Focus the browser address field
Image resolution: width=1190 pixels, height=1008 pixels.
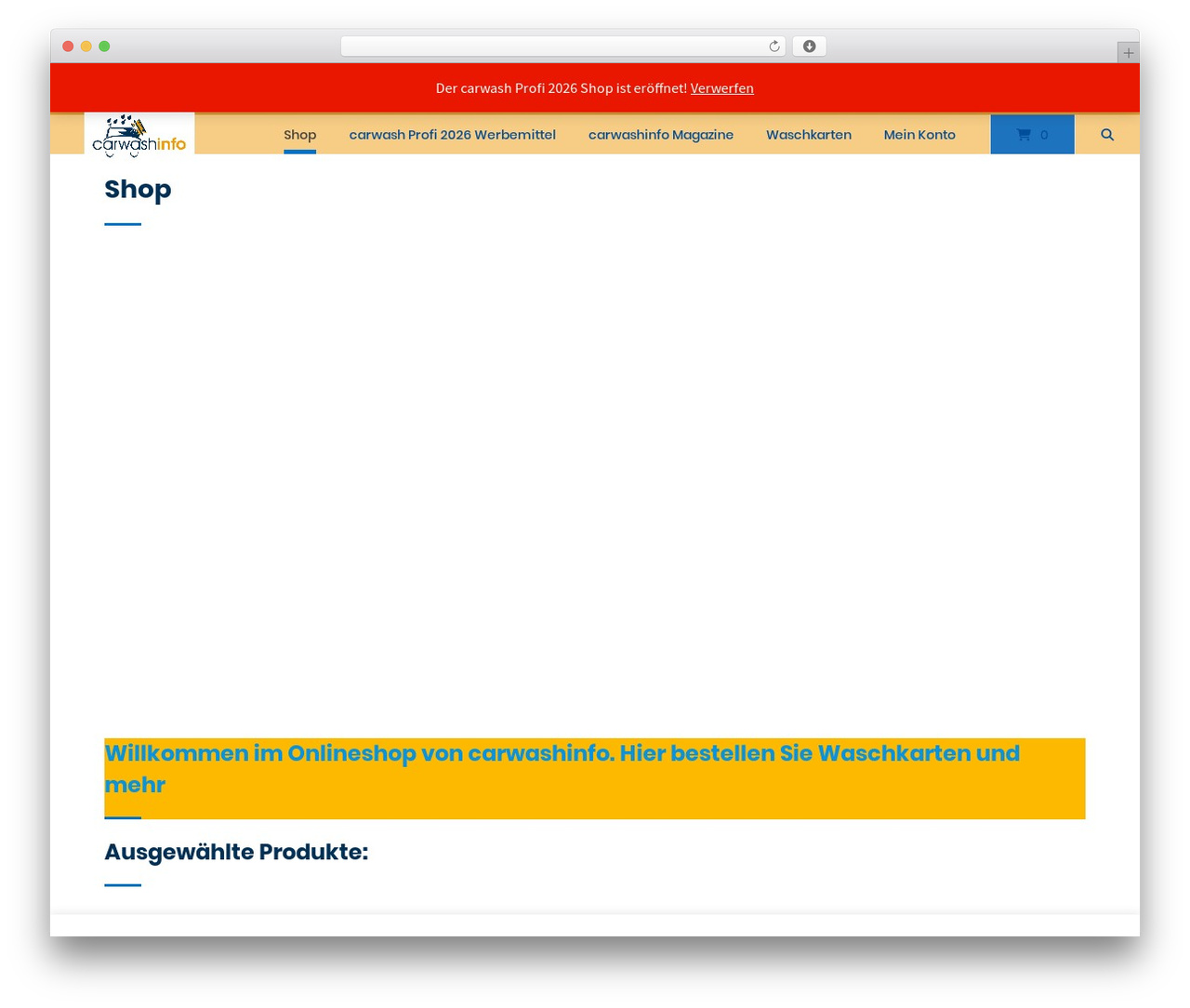pos(563,46)
